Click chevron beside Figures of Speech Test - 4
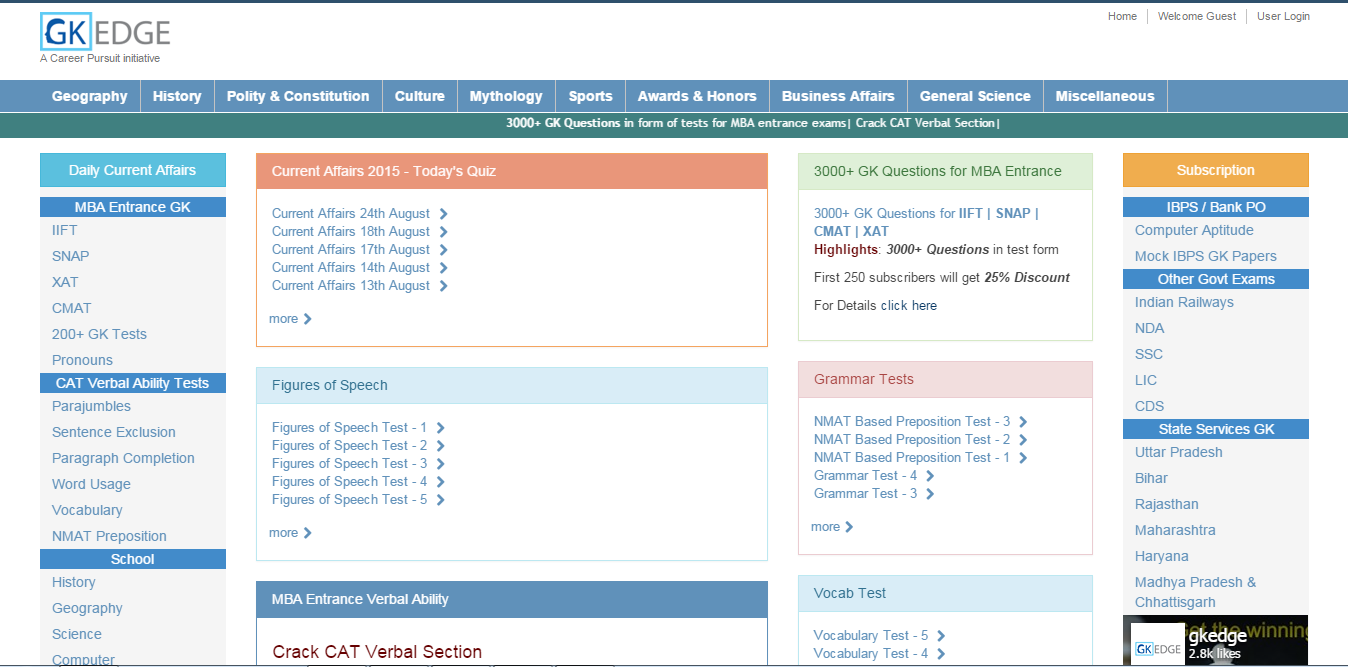Viewport: 1348px width, 667px height. tap(440, 482)
